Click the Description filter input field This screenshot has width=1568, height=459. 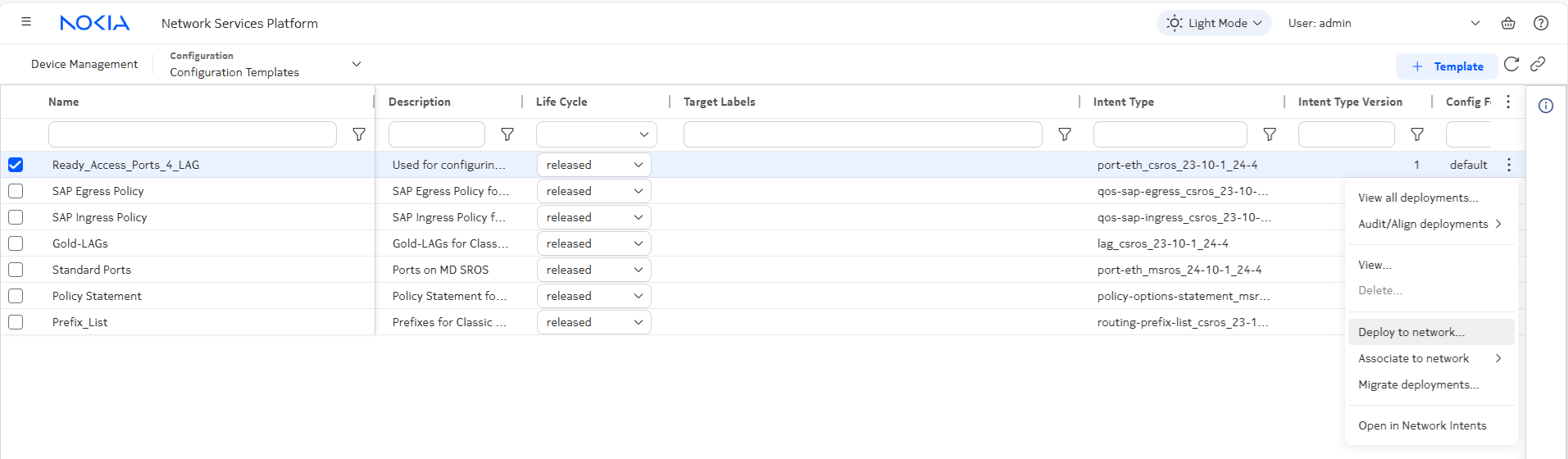point(437,134)
